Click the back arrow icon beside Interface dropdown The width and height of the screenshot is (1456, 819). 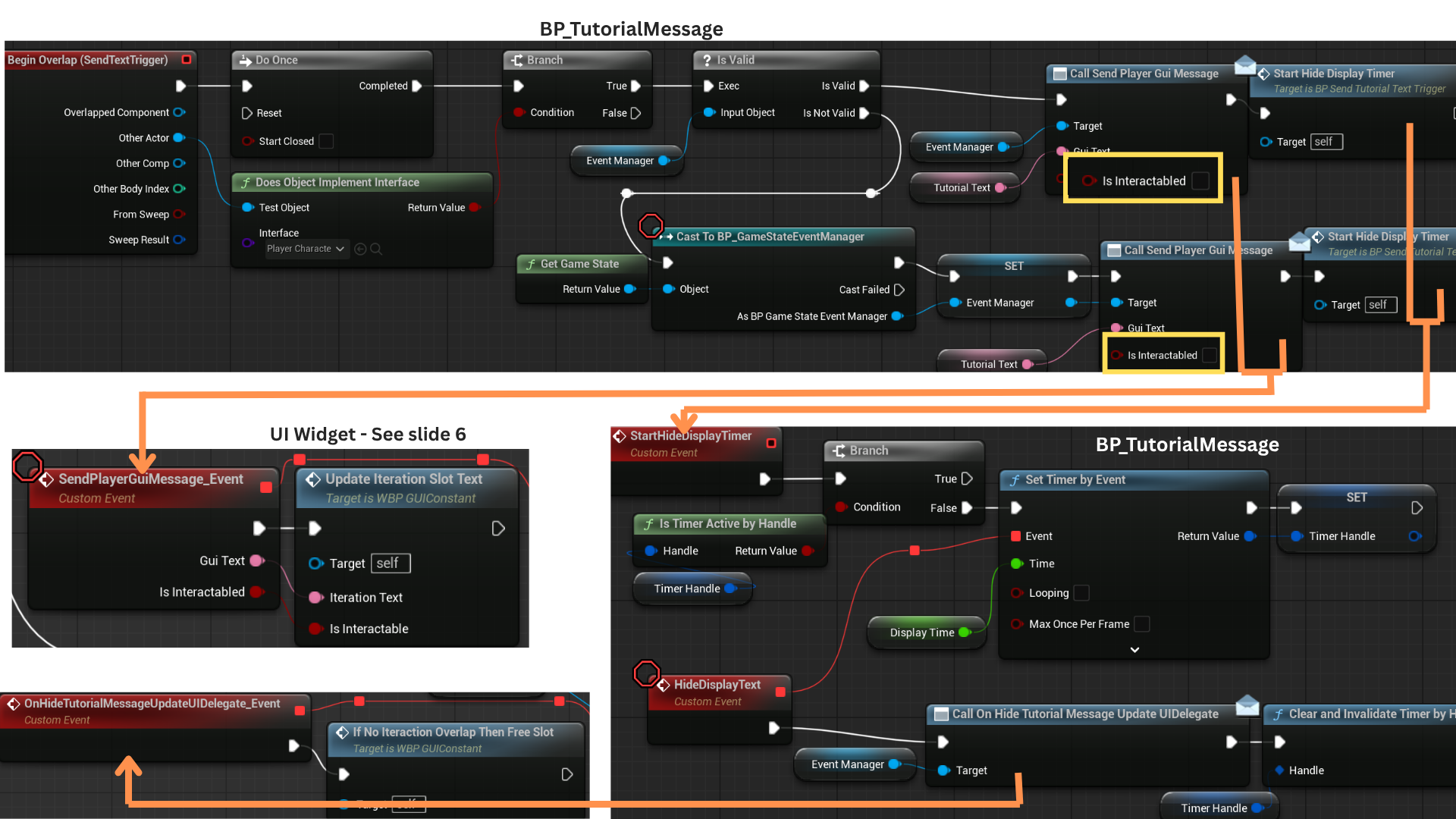click(360, 249)
